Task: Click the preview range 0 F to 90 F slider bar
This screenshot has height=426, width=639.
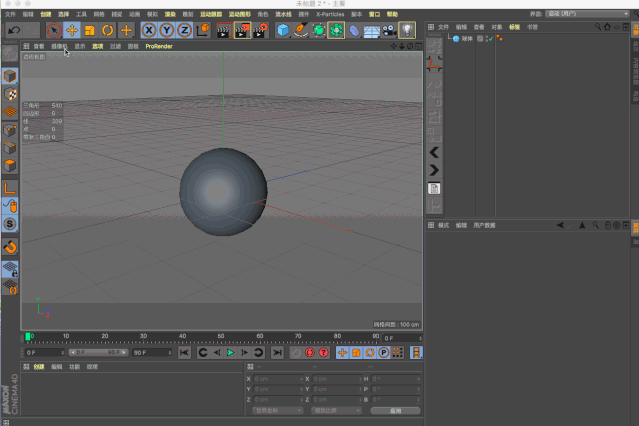Action: (x=98, y=353)
